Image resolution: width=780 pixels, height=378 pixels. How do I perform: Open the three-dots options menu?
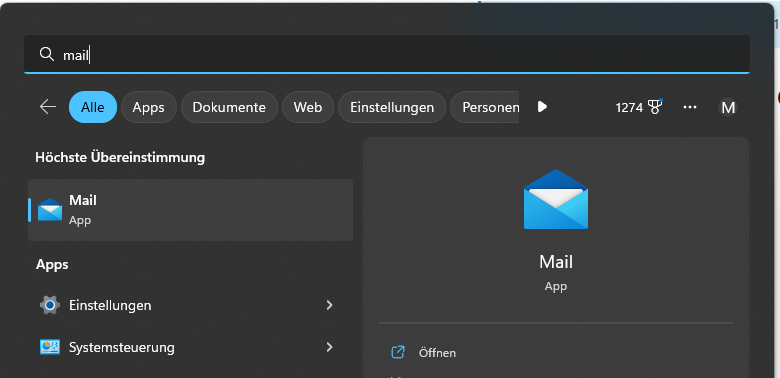(690, 107)
